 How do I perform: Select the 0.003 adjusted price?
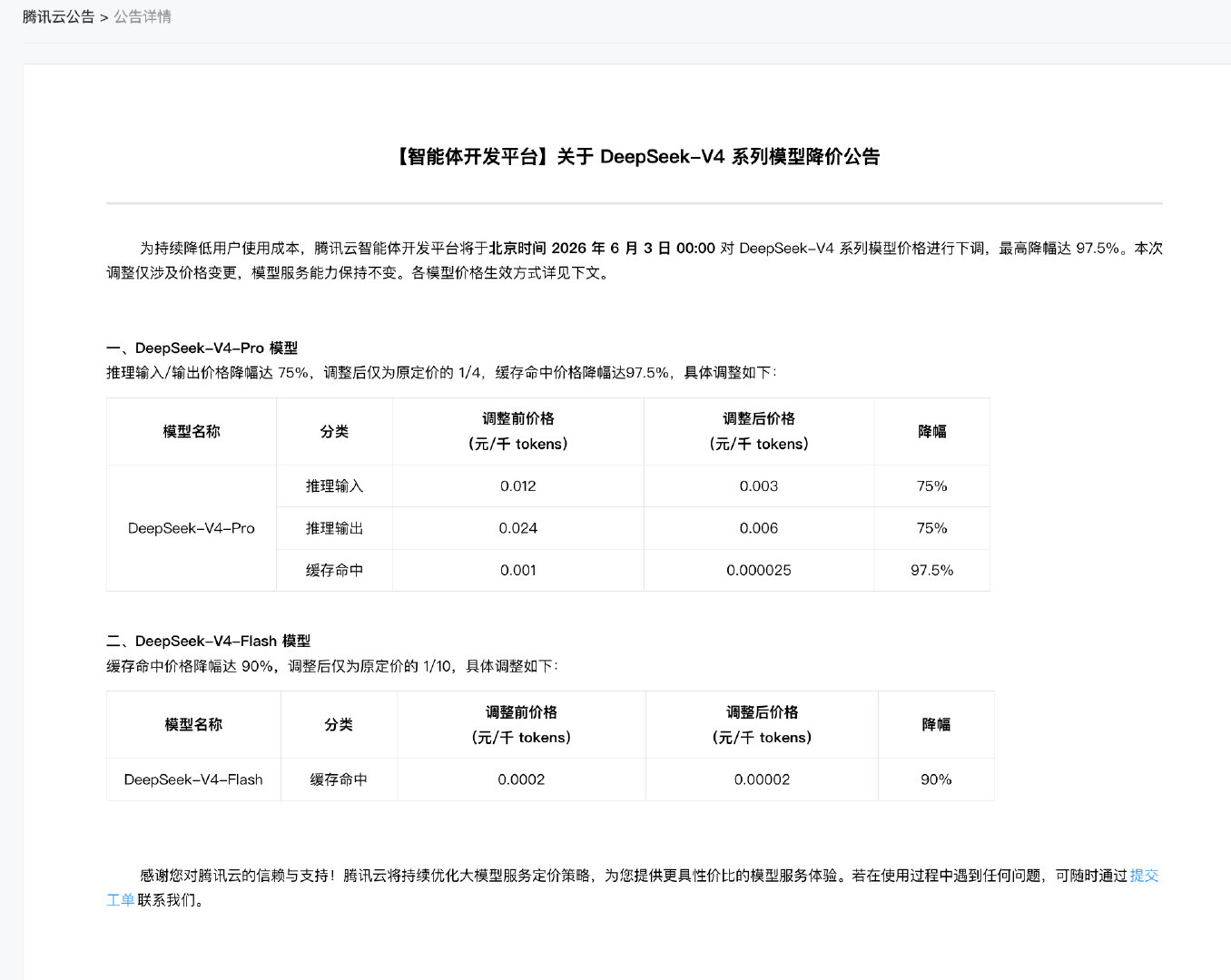[759, 486]
